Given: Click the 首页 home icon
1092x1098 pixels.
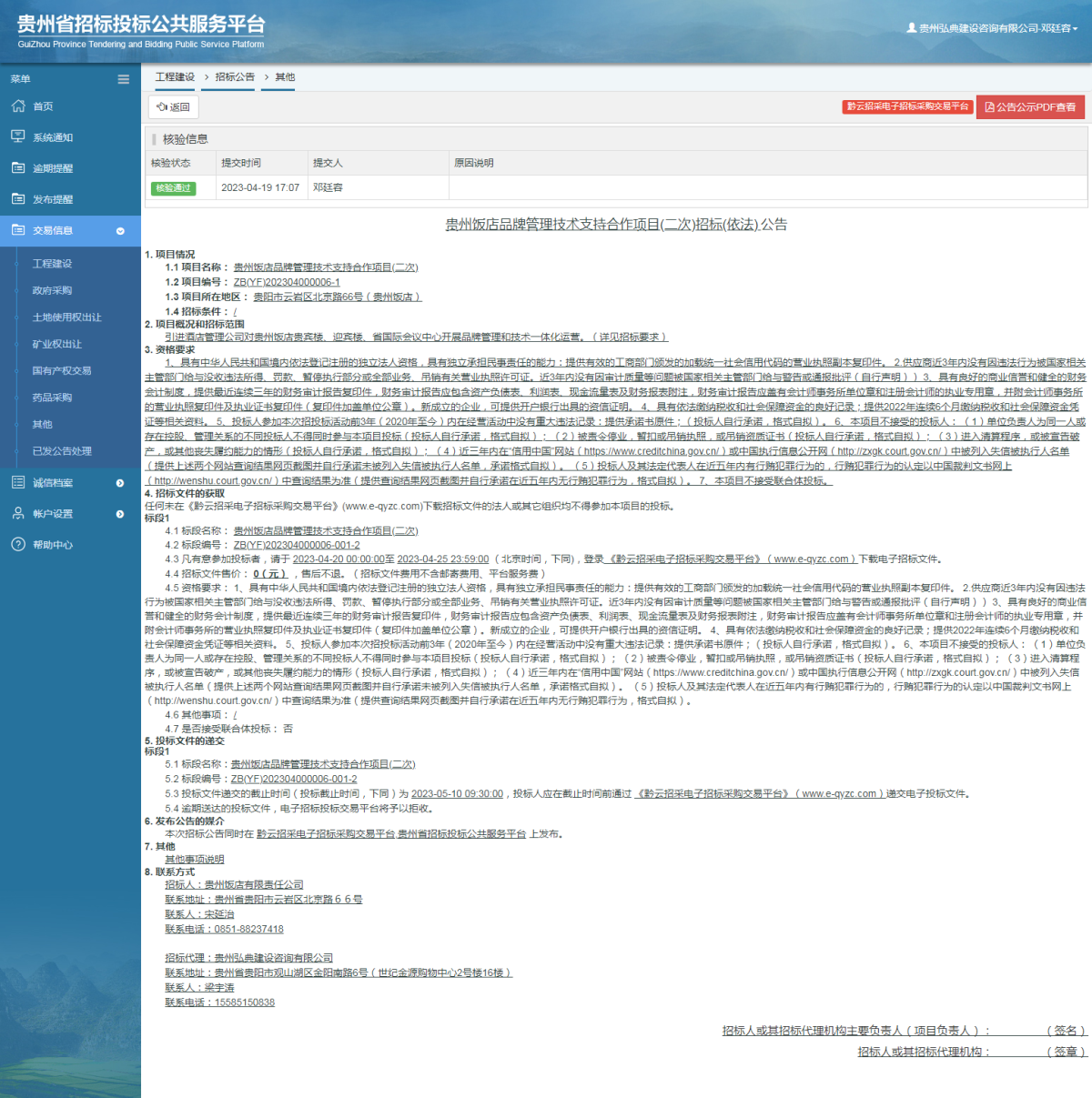Looking at the screenshot, I should 18,106.
